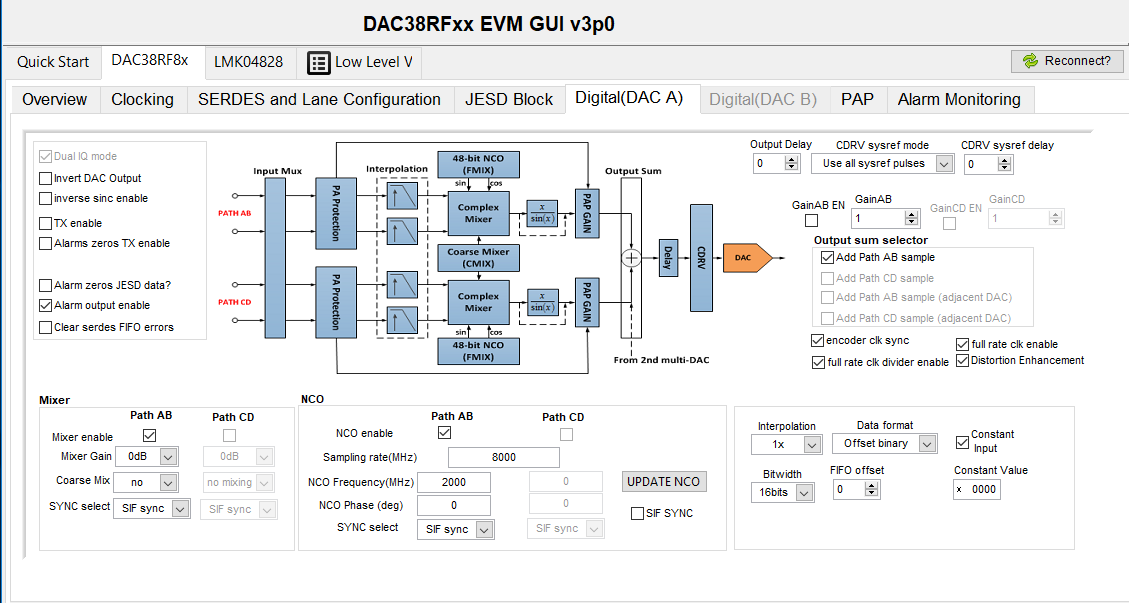Uncheck Distortion Enhancement option
The height and width of the screenshot is (603, 1129).
coord(963,360)
